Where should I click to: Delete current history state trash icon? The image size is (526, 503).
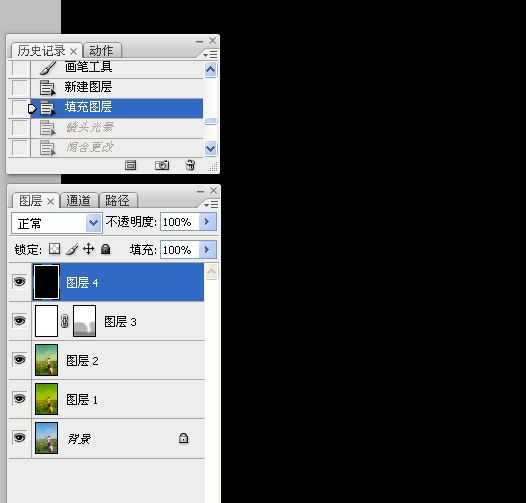pos(190,165)
